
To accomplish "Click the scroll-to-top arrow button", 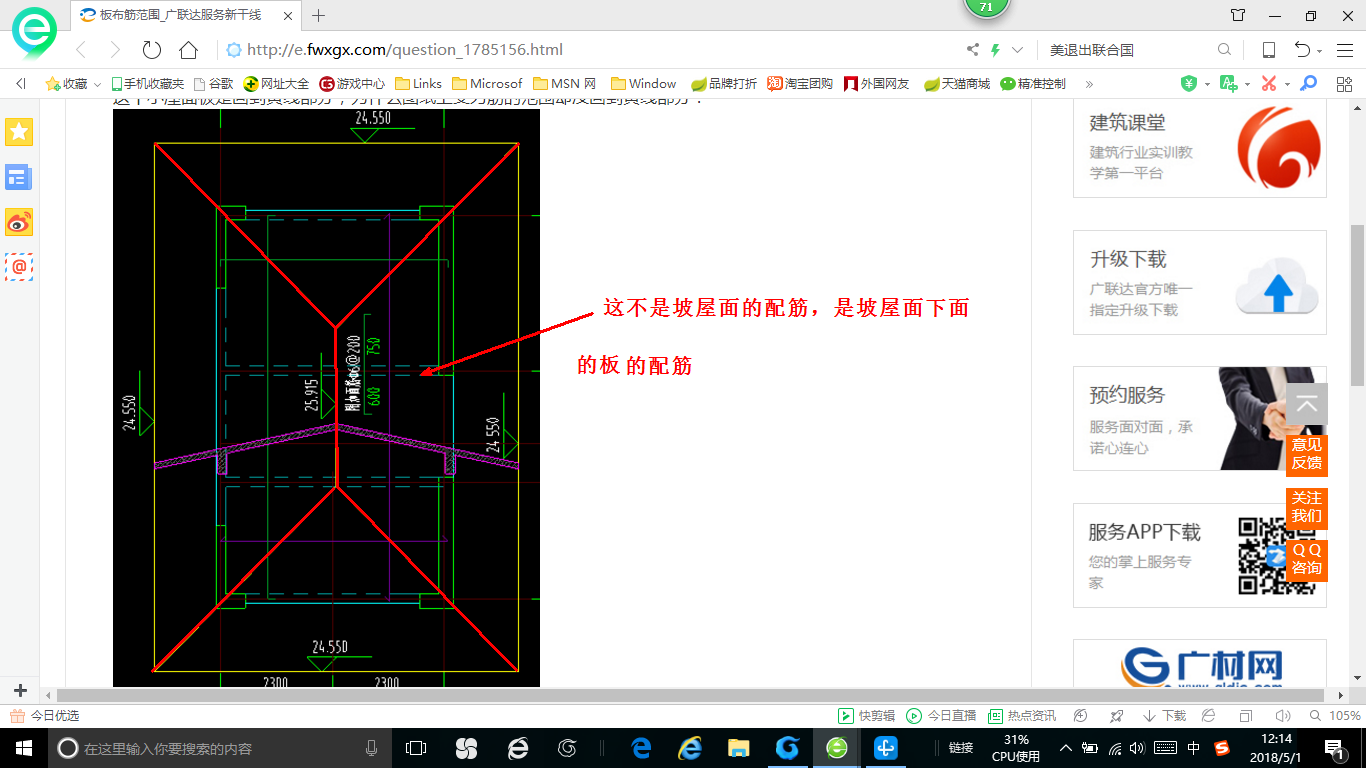I will point(1307,405).
